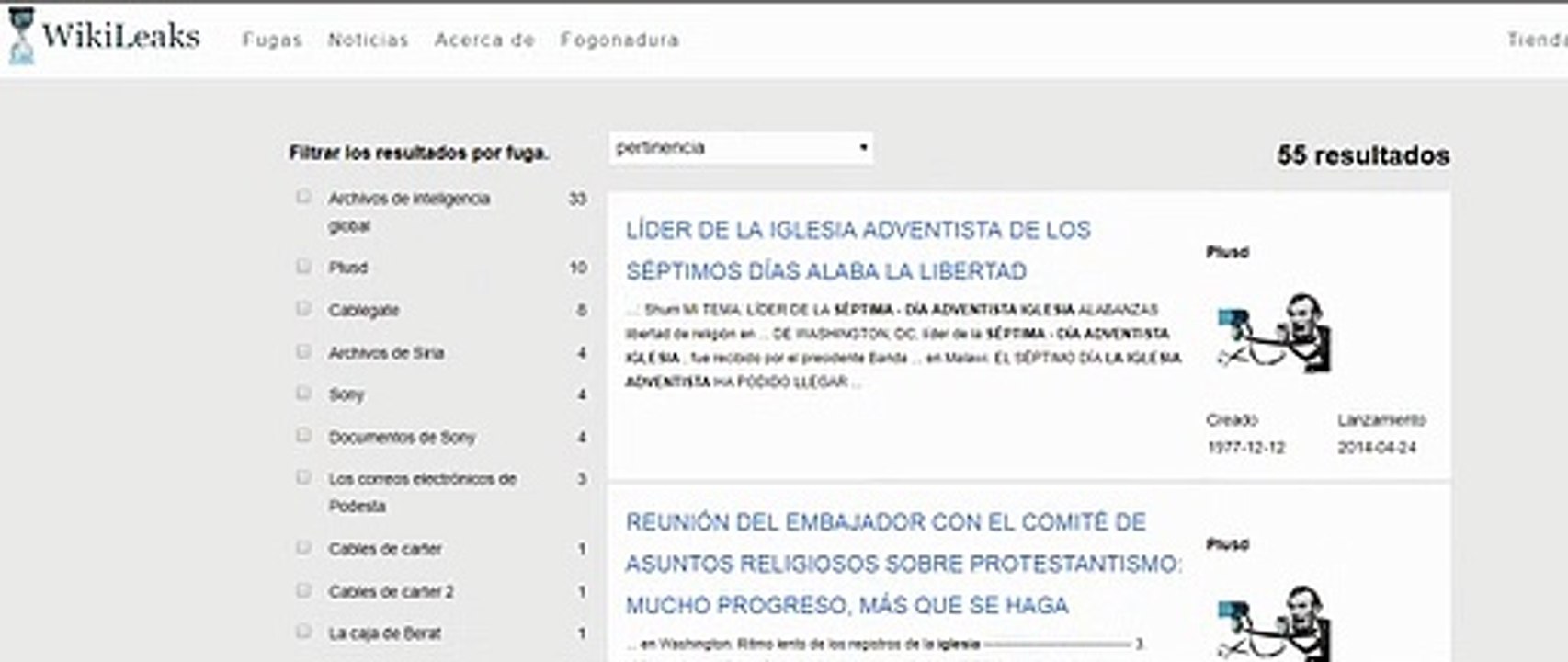This screenshot has height=662, width=1568.
Task: Click the Plusd label of the second result
Action: click(1227, 543)
